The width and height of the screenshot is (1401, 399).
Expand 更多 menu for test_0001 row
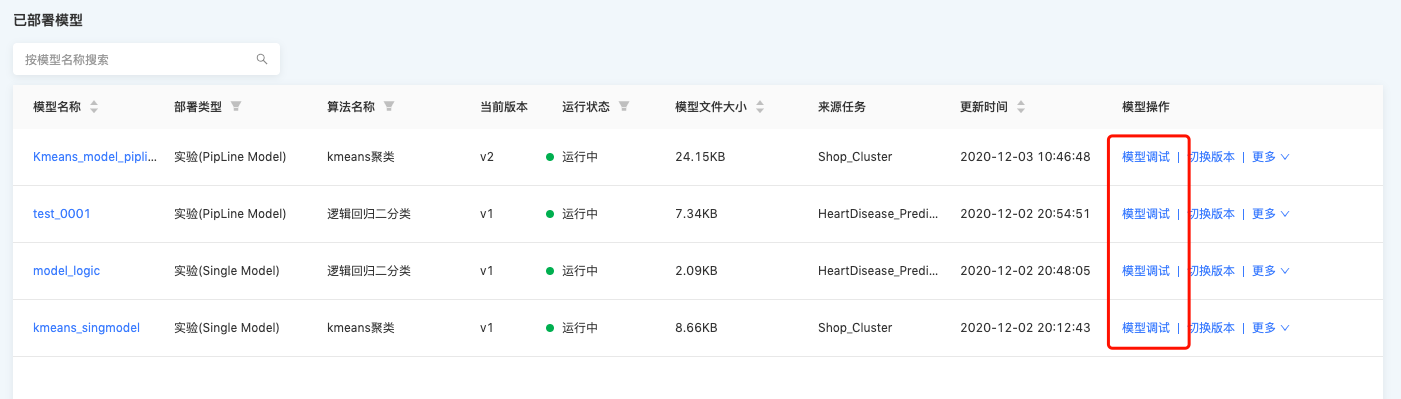(x=1270, y=214)
